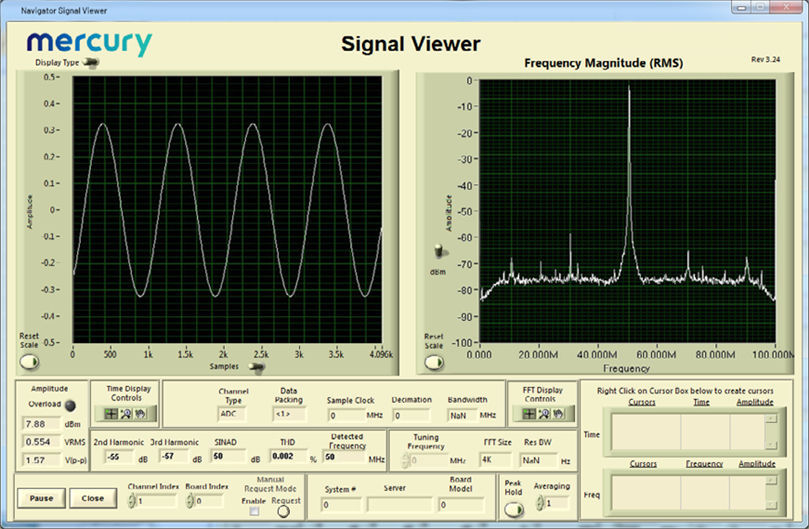Select crosshair cursor tool in FFT Display Controls
809x529 pixels.
point(529,413)
